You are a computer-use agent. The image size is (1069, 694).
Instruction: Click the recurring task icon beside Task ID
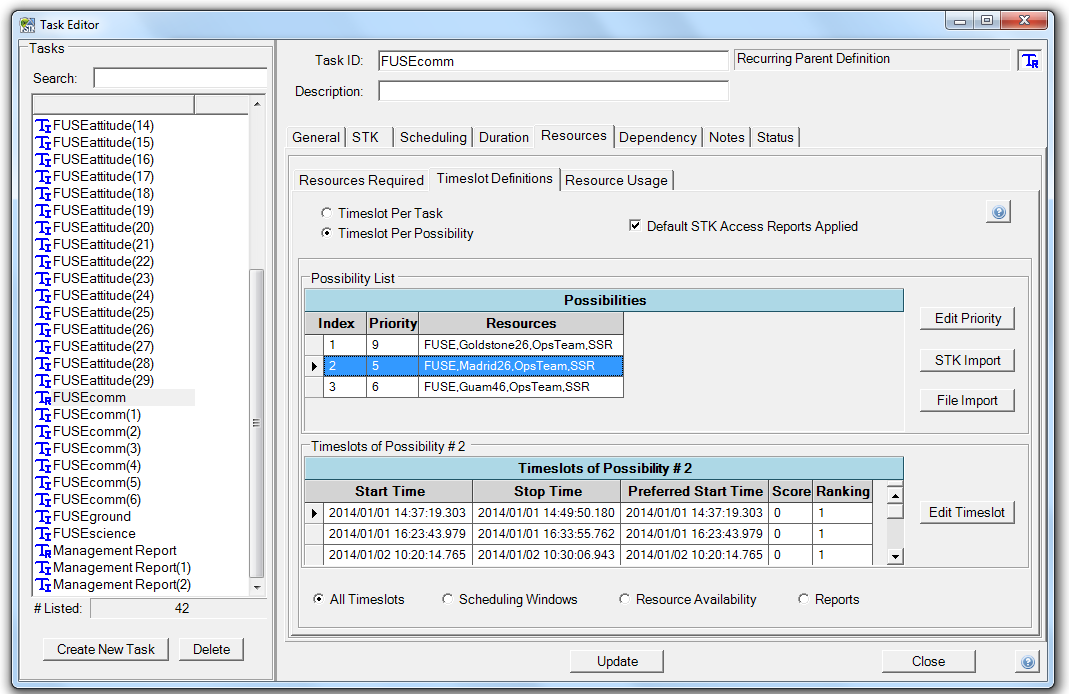(x=1029, y=61)
